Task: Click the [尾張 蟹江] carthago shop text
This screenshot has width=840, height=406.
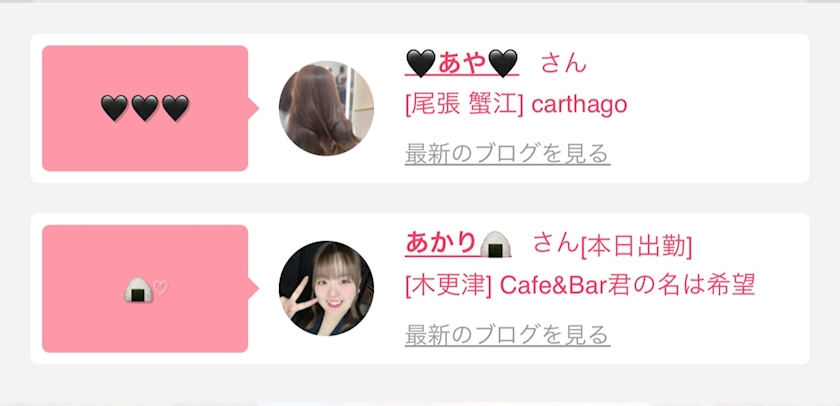Action: [x=516, y=104]
